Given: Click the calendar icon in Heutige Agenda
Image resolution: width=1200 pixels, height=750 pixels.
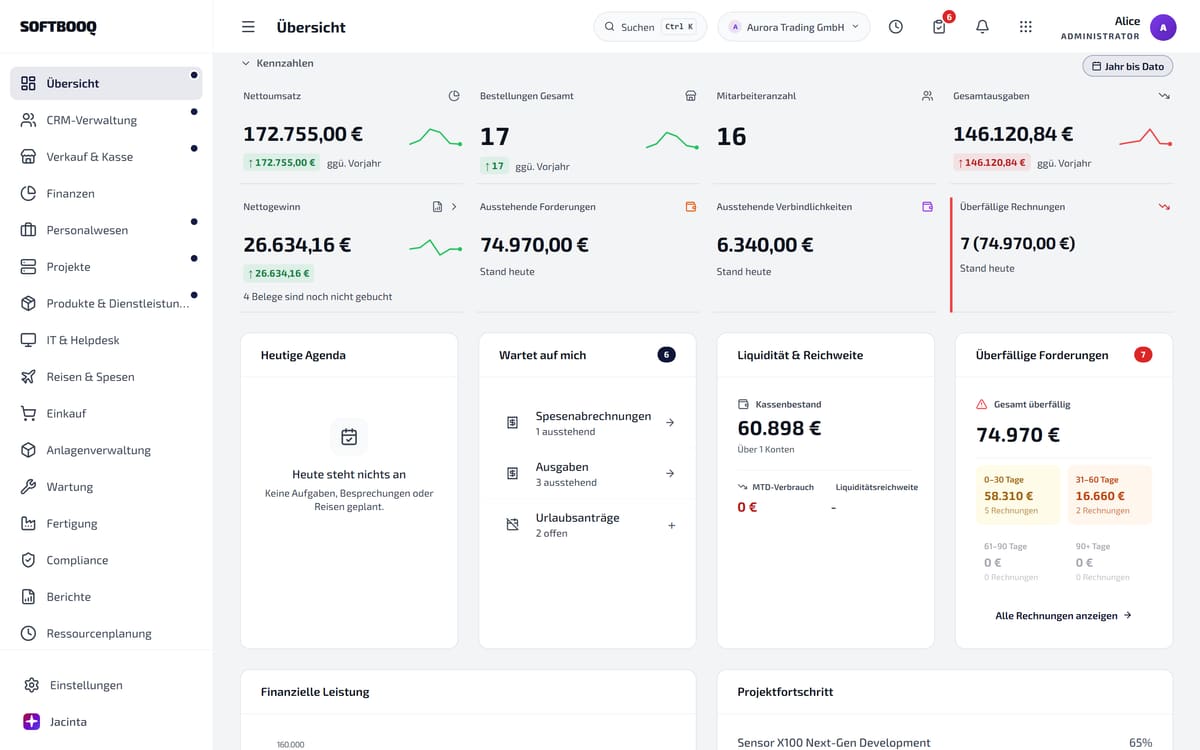Looking at the screenshot, I should point(349,437).
